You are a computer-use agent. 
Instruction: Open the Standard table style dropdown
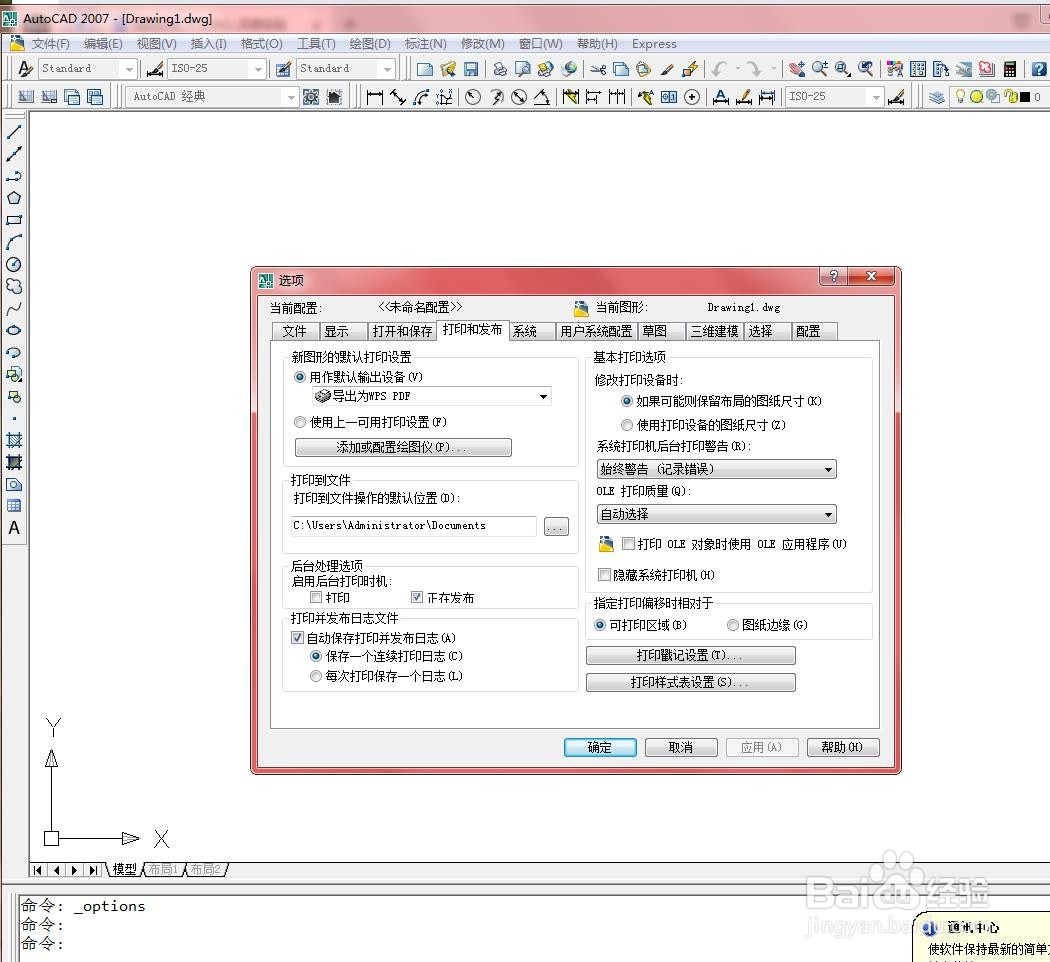[346, 68]
